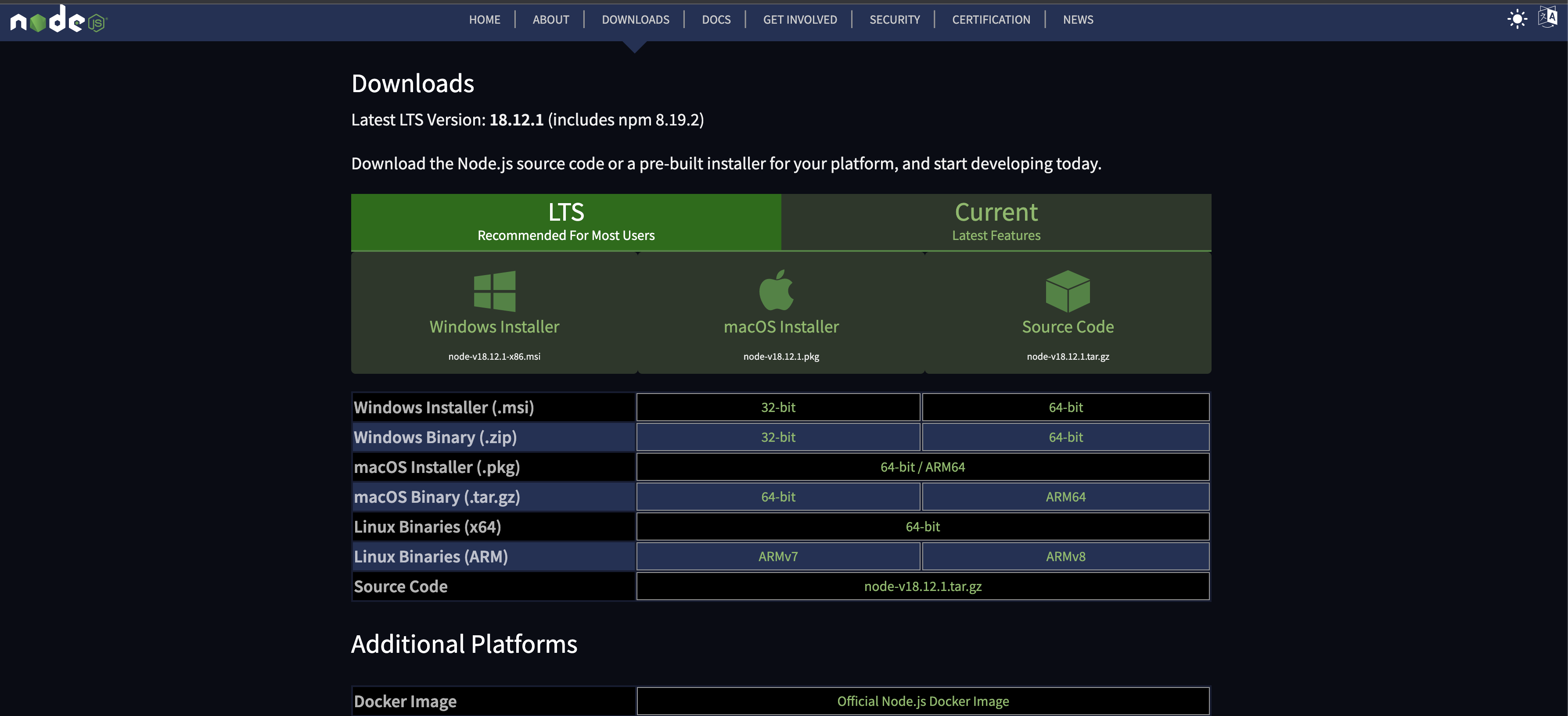
Task: Click the Windows Installer (.msi) row label
Action: pos(444,408)
